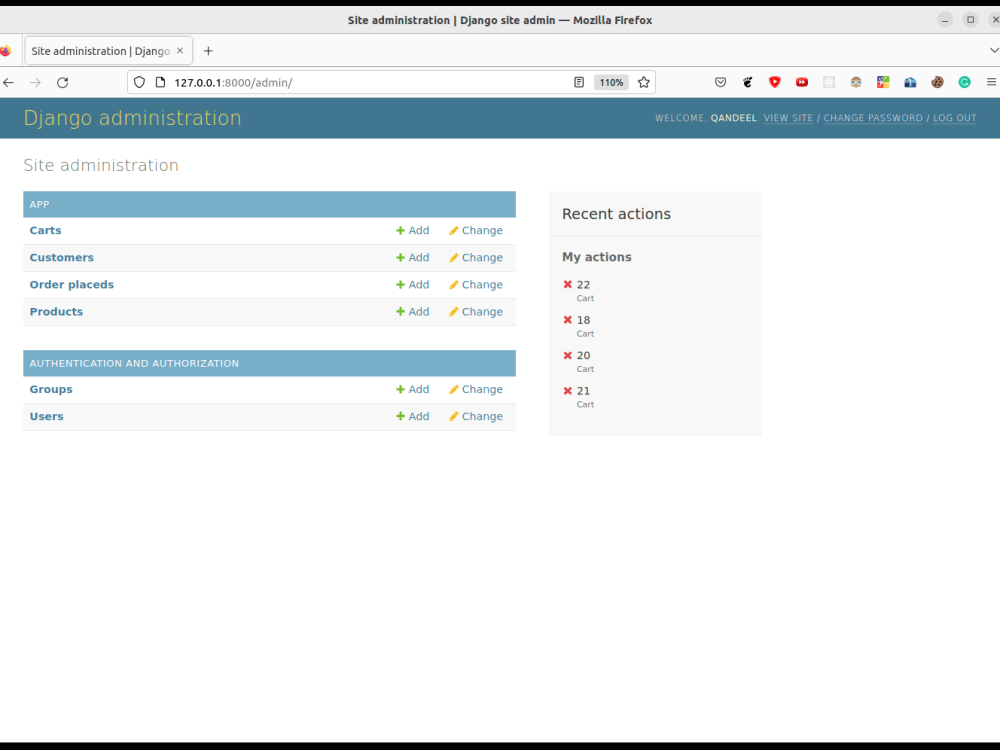Click the cookie extension icon
Screen dimensions: 1000x750
pyautogui.click(x=938, y=82)
